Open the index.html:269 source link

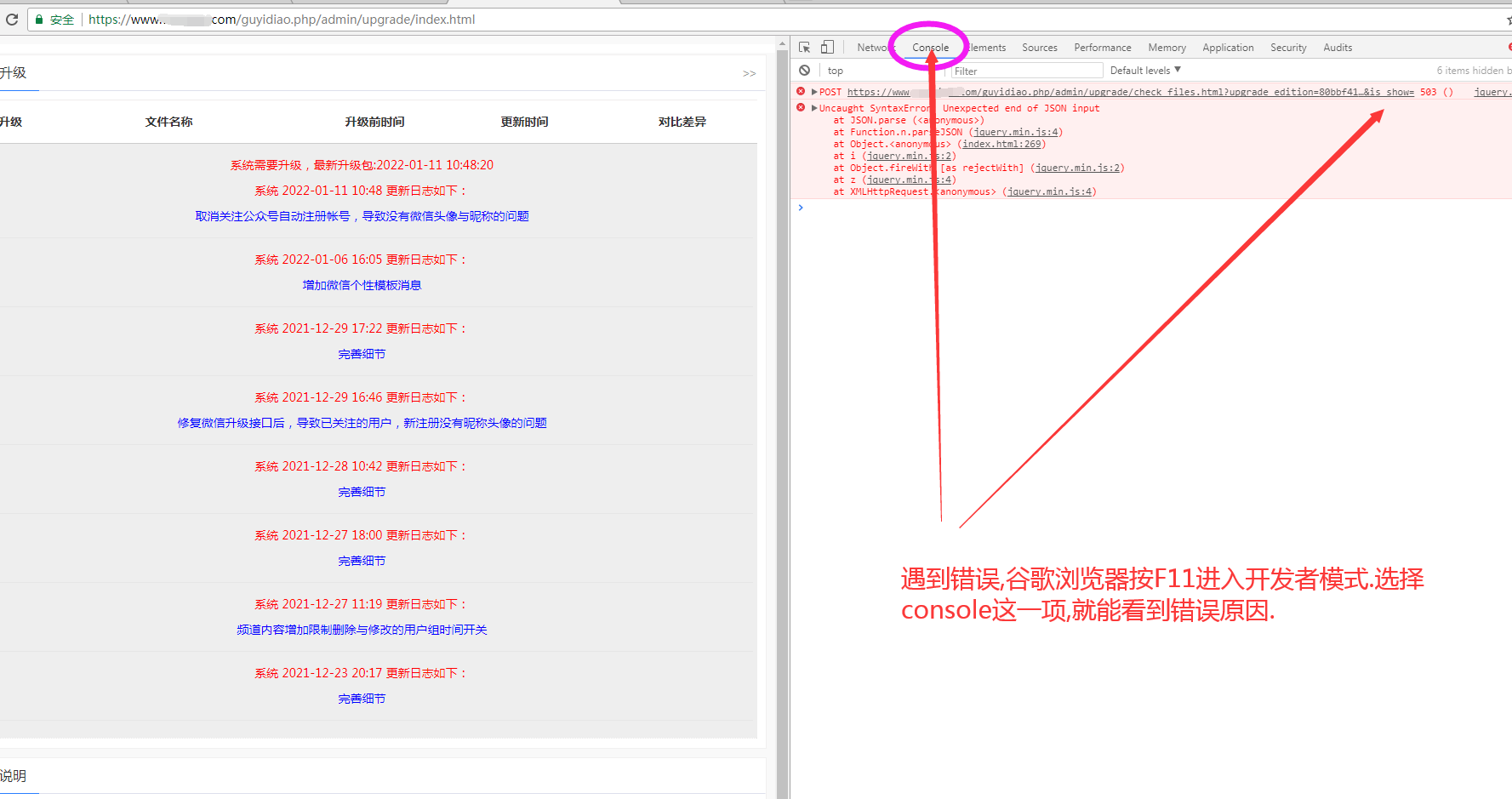[1001, 144]
